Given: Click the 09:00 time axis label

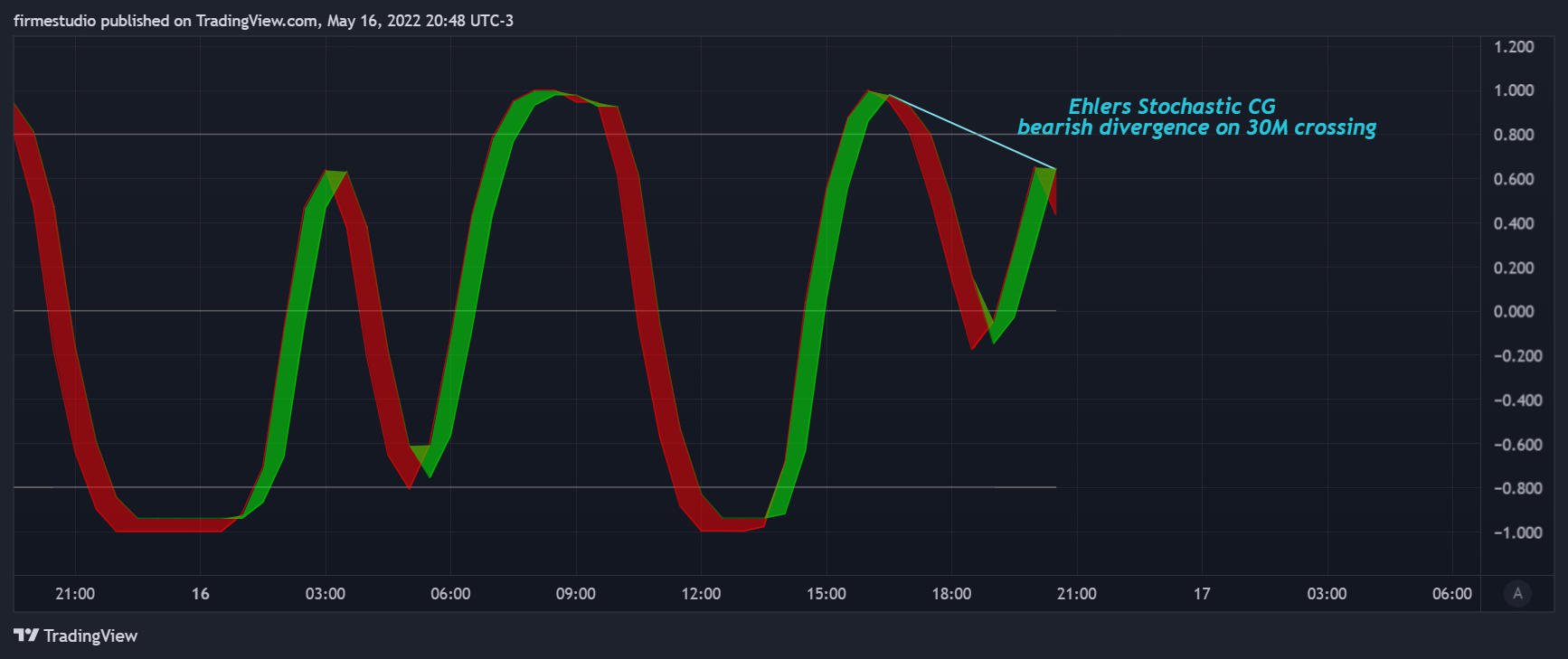Looking at the screenshot, I should [576, 594].
